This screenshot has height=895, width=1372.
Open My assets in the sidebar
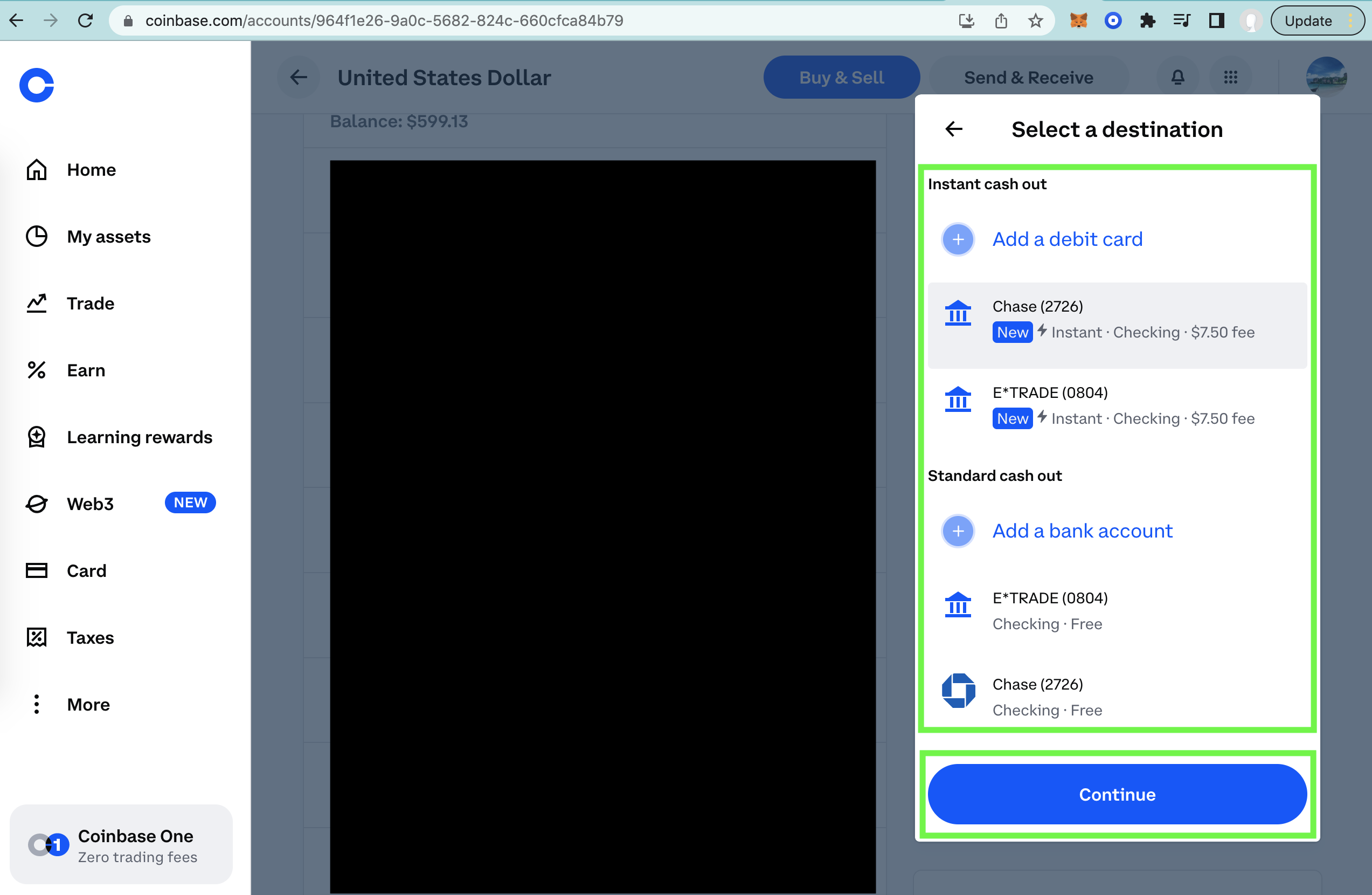click(x=88, y=237)
